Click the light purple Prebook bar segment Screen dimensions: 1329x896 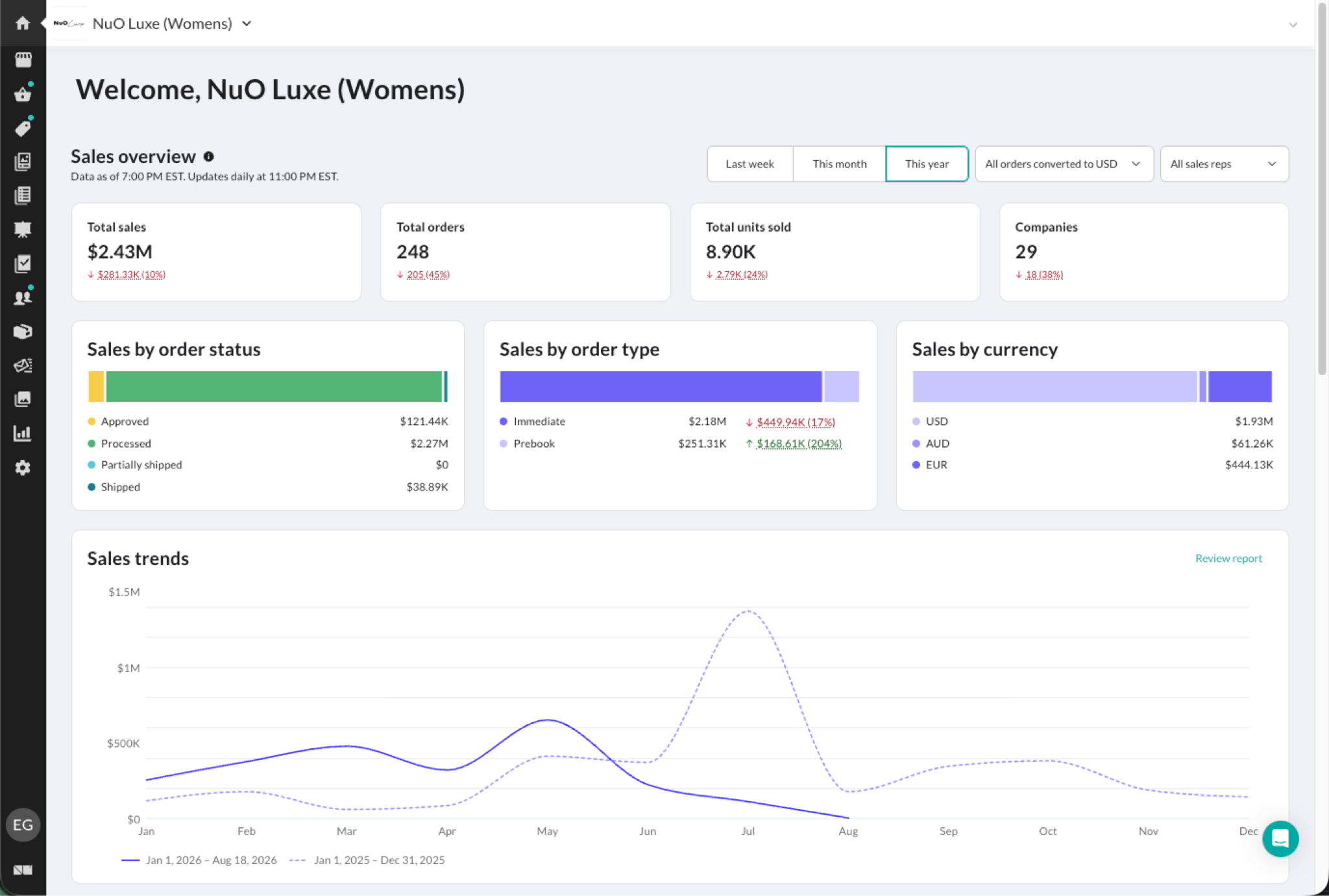click(842, 387)
